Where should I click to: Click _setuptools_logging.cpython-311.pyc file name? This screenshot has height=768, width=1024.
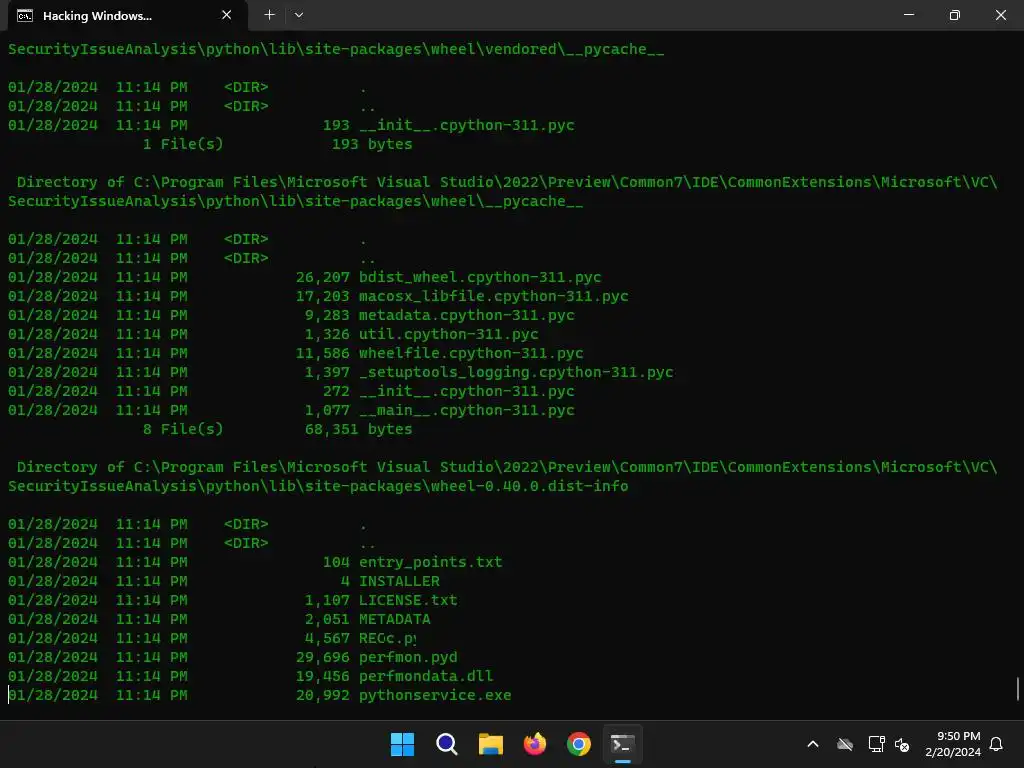coord(516,372)
